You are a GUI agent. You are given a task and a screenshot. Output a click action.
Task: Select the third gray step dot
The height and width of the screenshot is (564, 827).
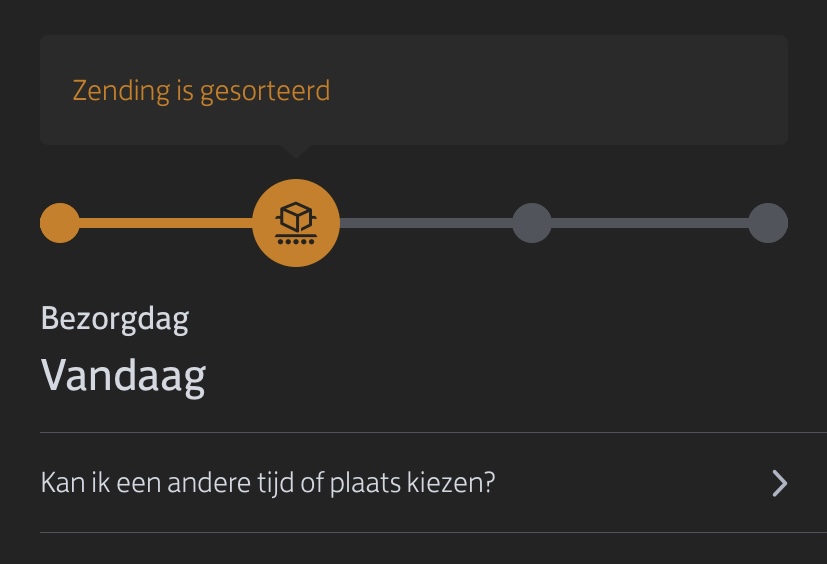(x=532, y=223)
